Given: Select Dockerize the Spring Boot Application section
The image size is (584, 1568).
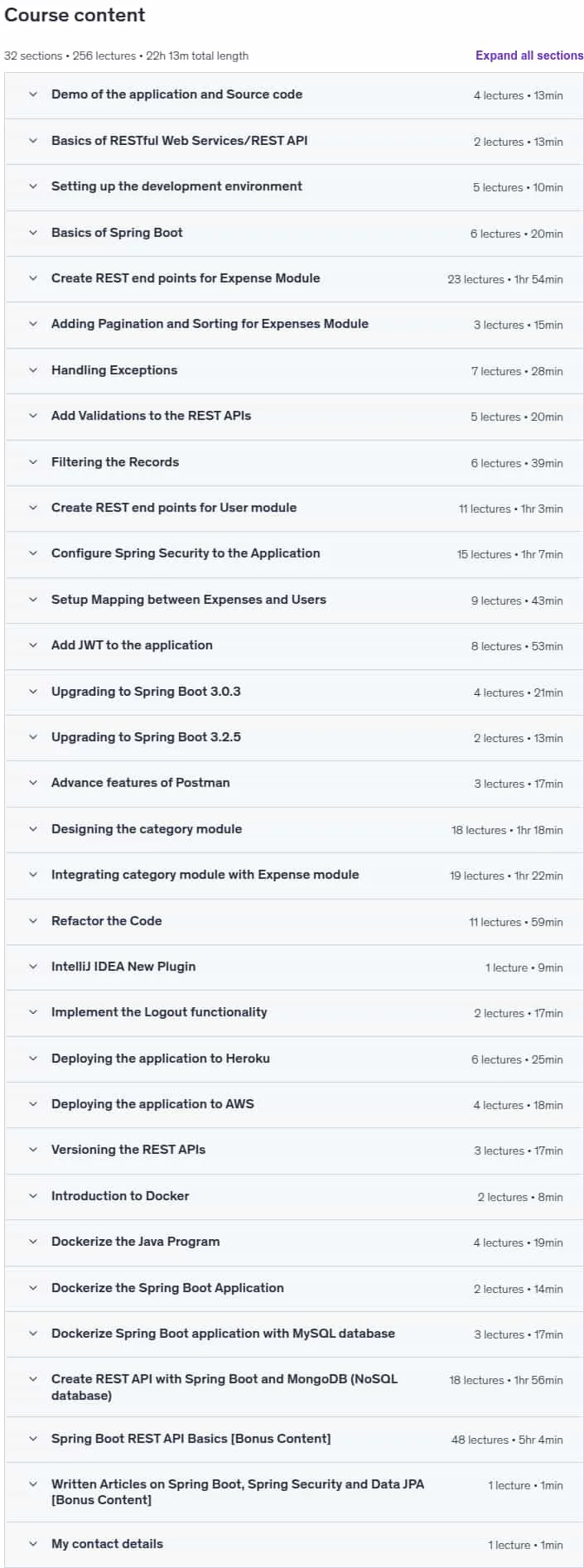Looking at the screenshot, I should pos(294,1288).
